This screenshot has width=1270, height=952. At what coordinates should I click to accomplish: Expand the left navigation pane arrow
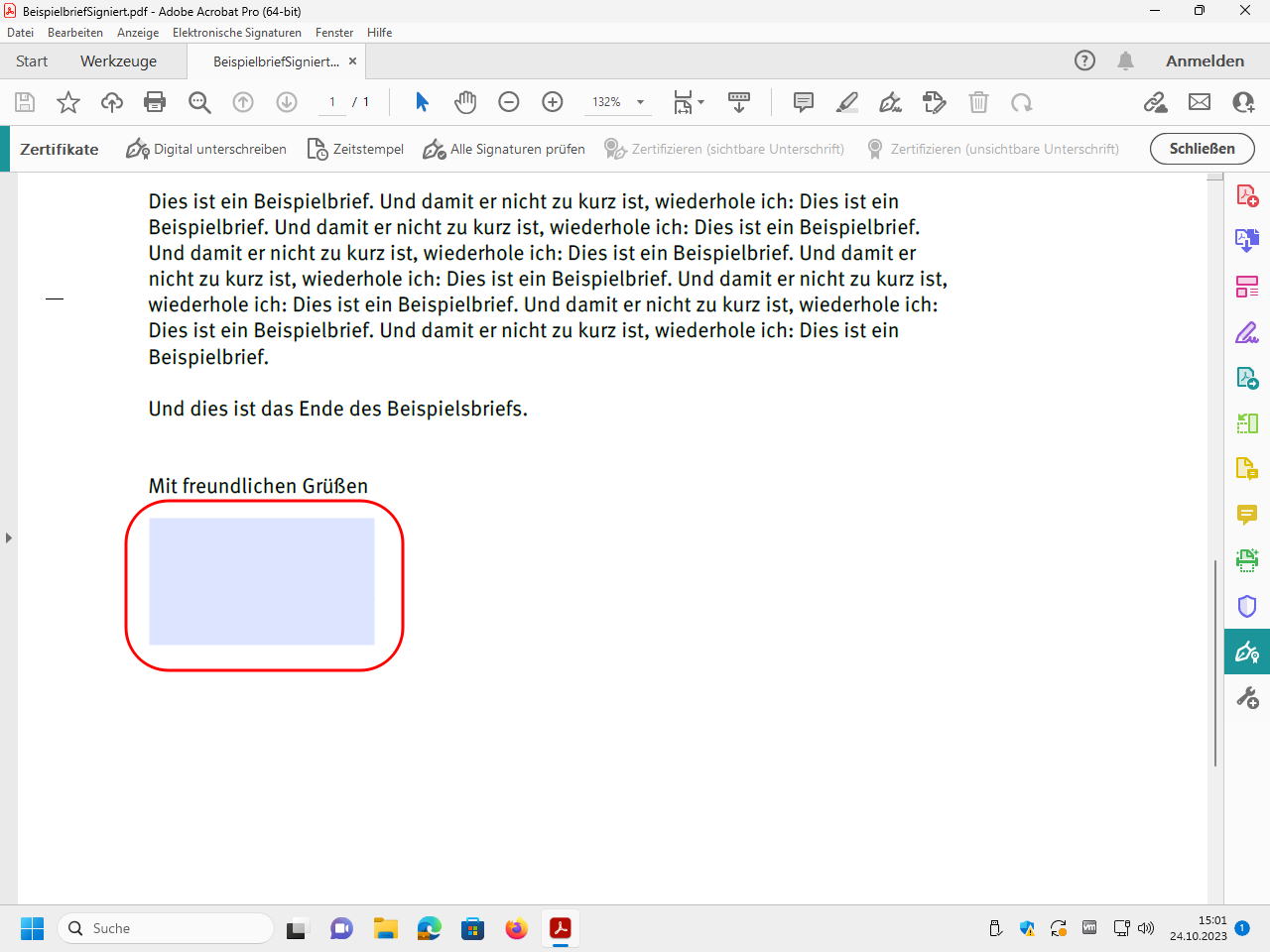(9, 537)
